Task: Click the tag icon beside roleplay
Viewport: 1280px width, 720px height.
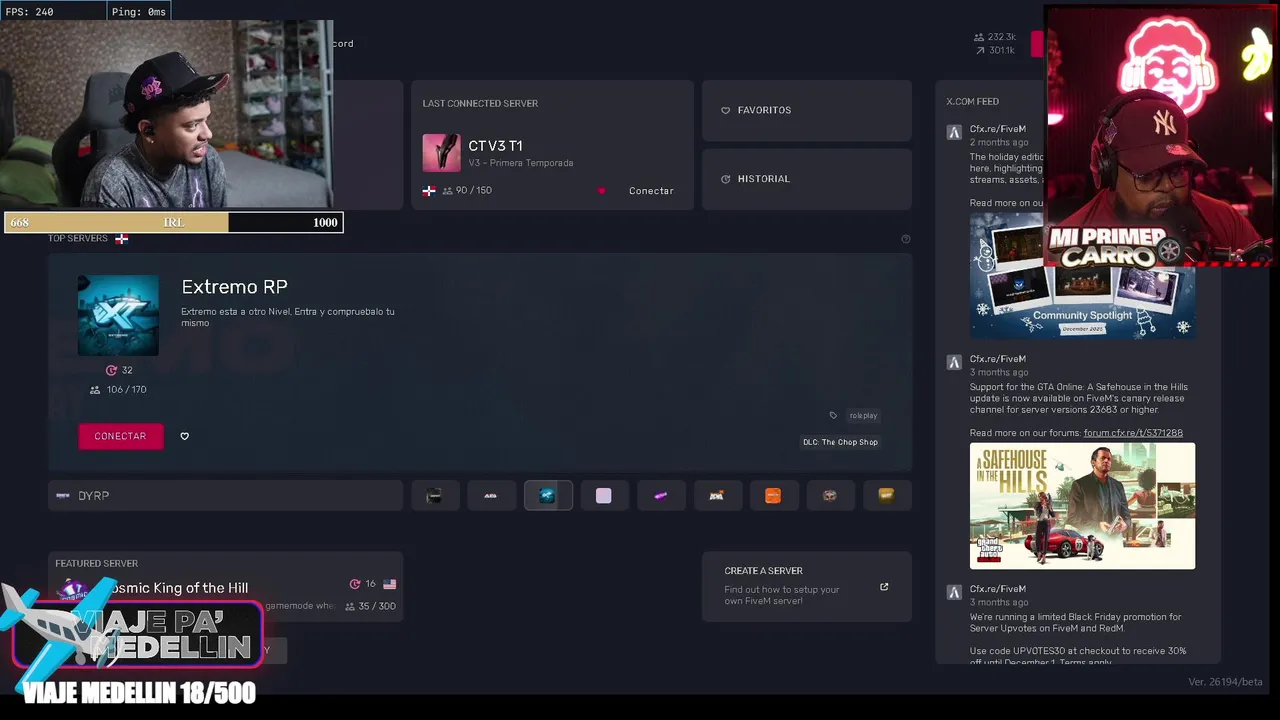Action: [833, 416]
